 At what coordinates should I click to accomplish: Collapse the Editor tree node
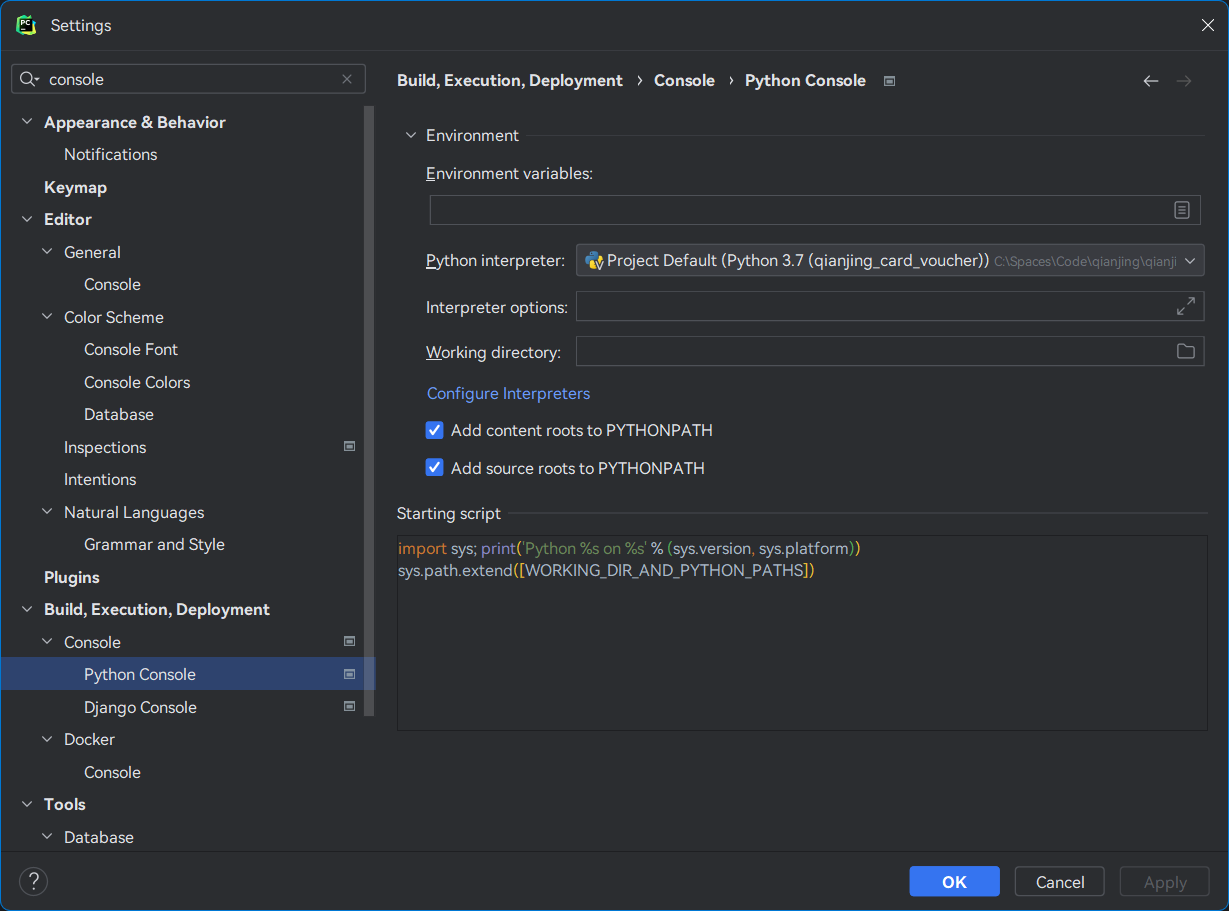27,219
